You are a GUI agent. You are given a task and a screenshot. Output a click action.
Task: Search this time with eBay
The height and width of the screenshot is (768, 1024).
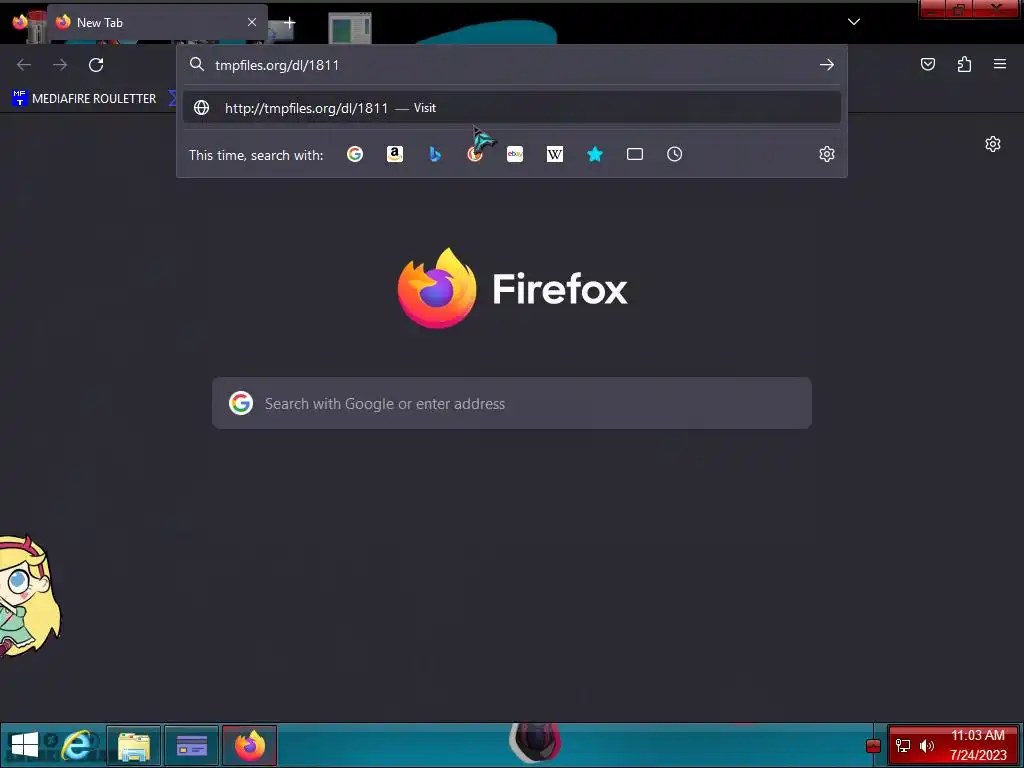pyautogui.click(x=515, y=154)
